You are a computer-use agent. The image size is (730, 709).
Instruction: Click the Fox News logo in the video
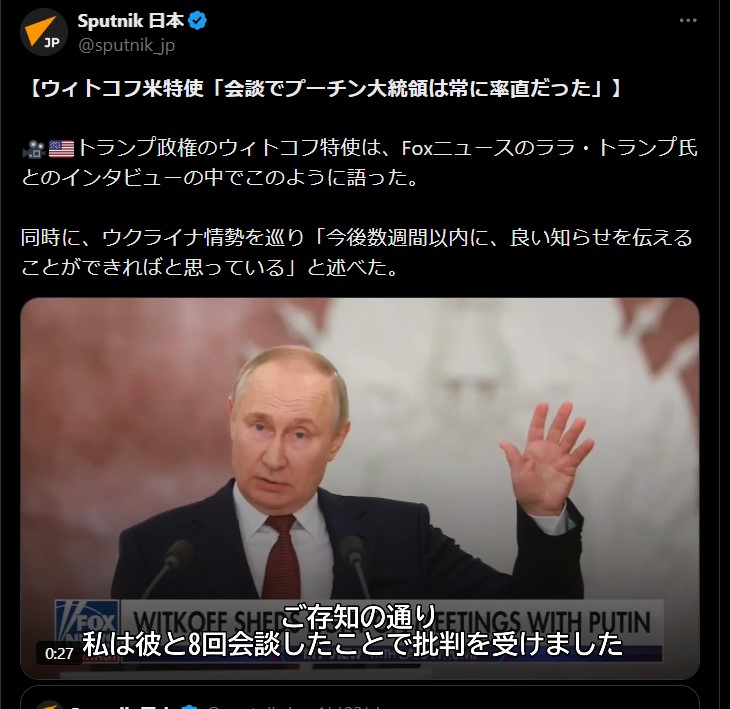pyautogui.click(x=87, y=626)
